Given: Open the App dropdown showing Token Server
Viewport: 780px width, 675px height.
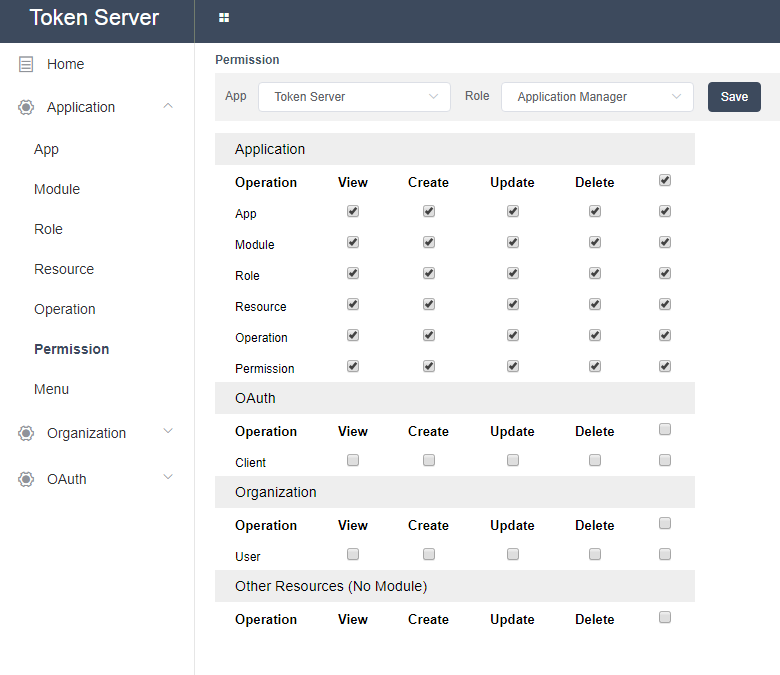Looking at the screenshot, I should [x=354, y=96].
